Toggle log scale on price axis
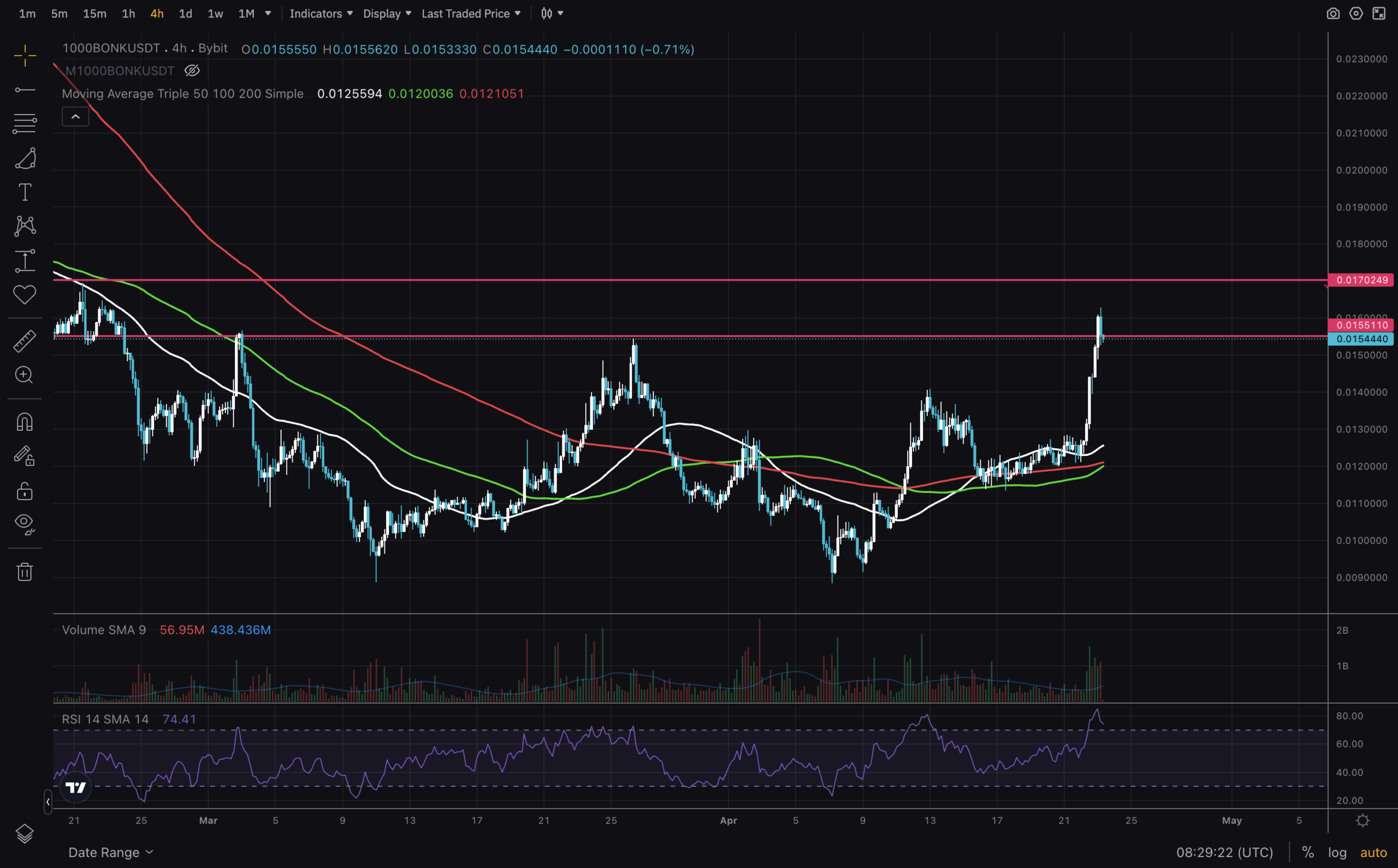The width and height of the screenshot is (1398, 868). [1337, 853]
